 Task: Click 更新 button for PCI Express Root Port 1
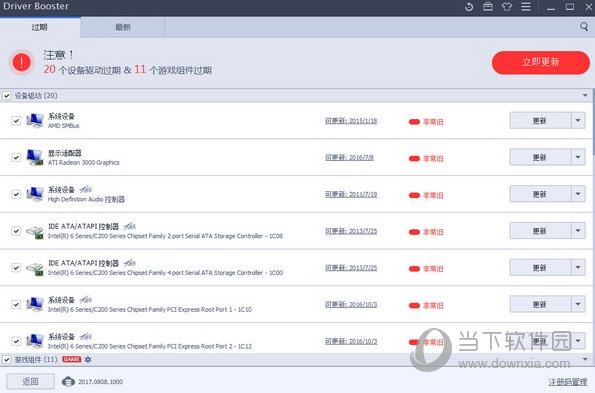(540, 304)
